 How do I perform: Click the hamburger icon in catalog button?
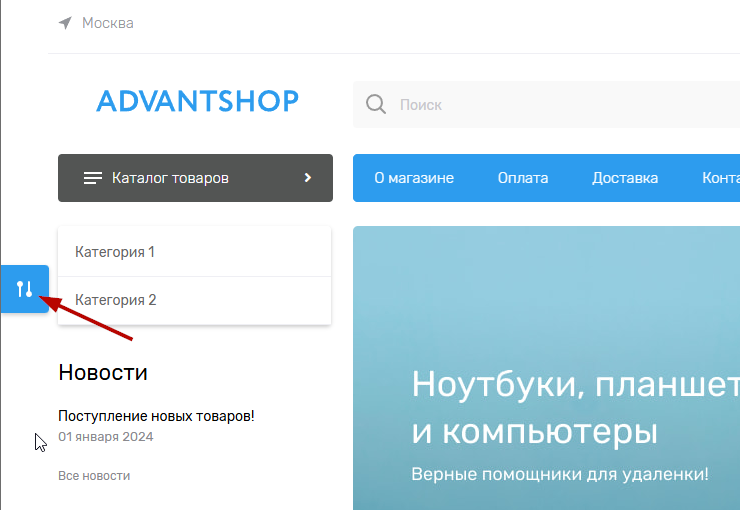click(93, 178)
